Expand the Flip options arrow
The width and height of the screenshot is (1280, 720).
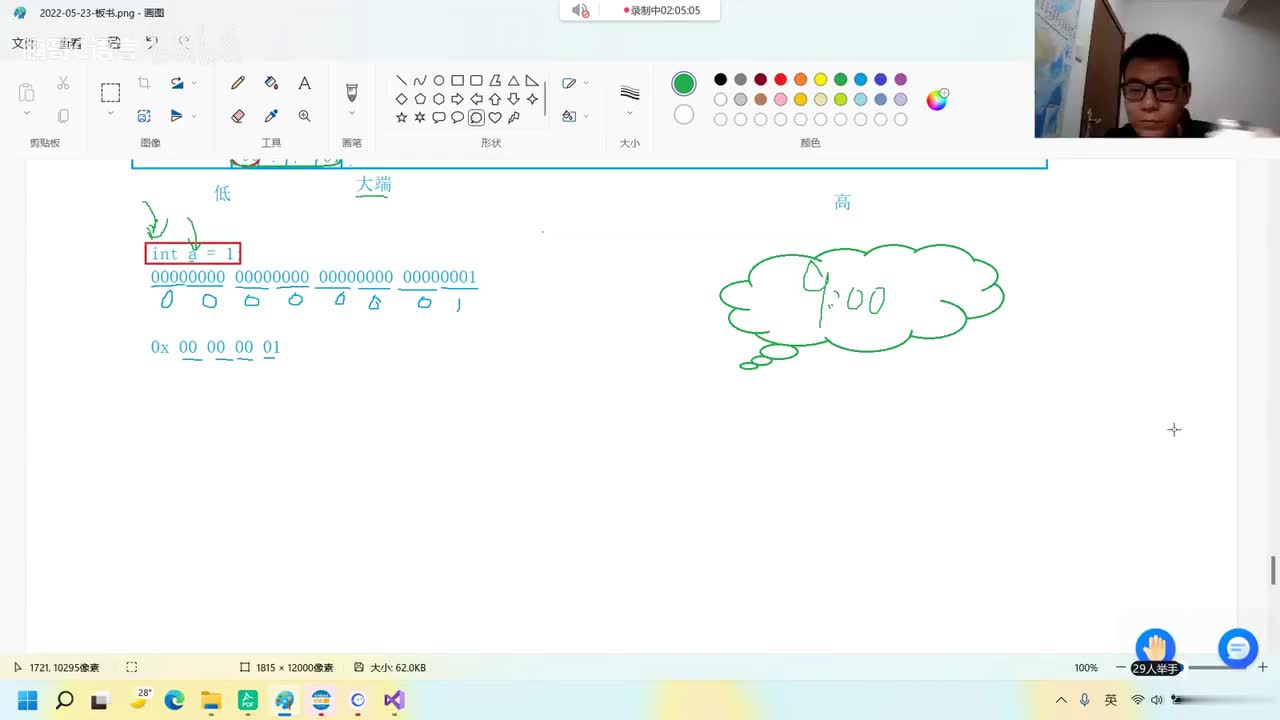(x=194, y=116)
